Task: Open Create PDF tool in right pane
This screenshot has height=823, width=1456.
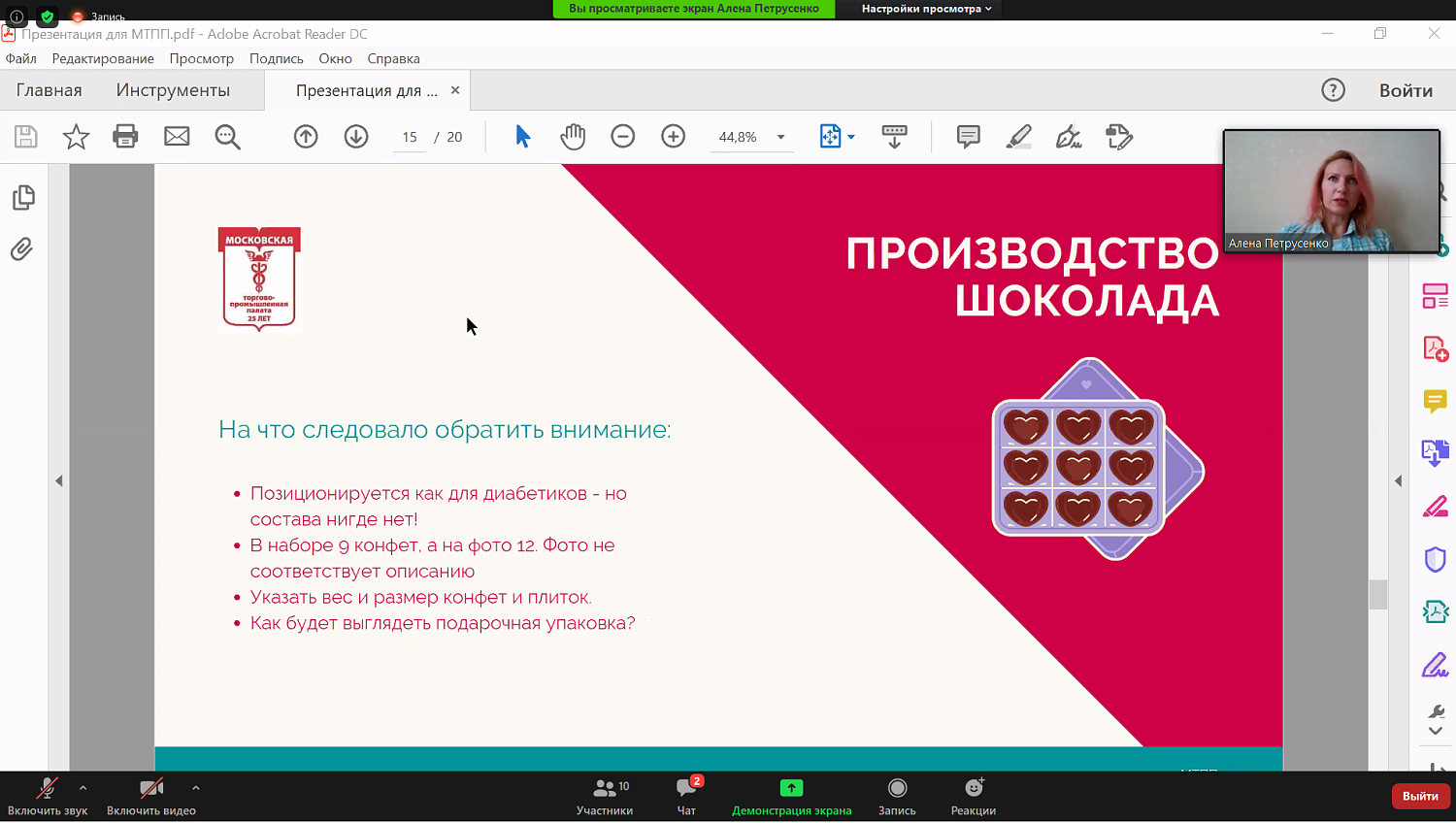Action: (x=1435, y=348)
